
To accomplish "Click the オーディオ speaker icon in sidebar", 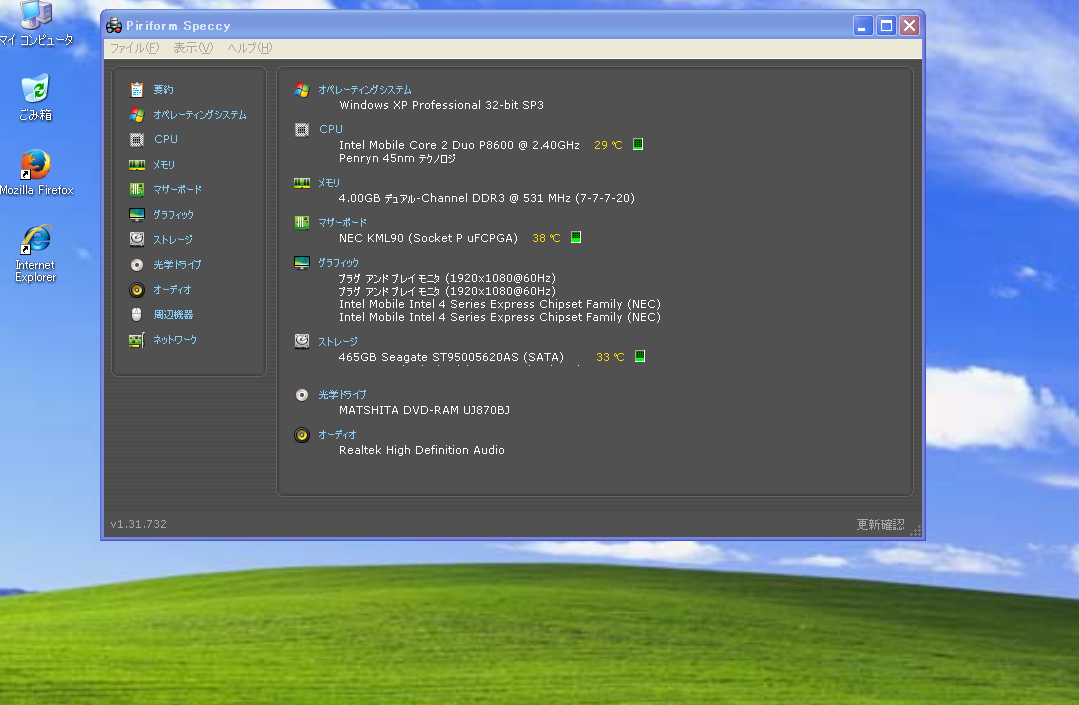I will coord(136,290).
